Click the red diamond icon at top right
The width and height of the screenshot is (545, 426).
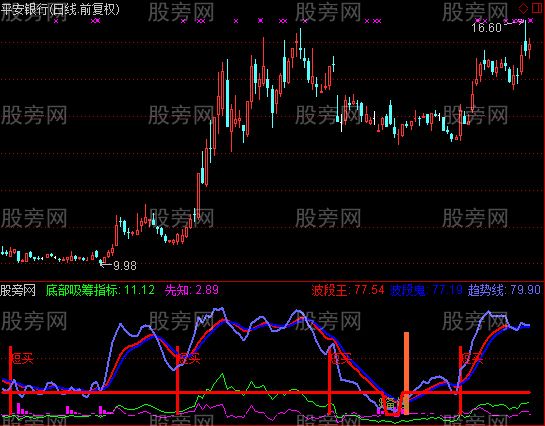click(523, 8)
